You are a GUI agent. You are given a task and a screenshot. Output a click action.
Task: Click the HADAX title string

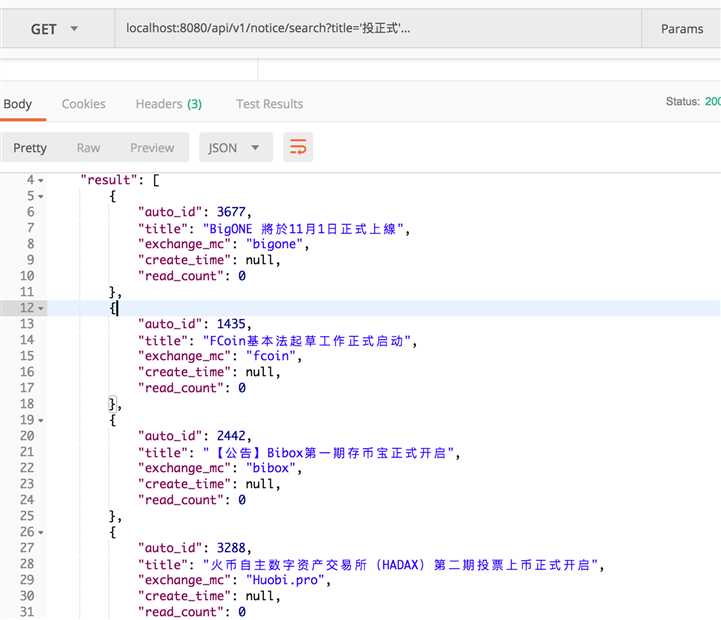(401, 565)
